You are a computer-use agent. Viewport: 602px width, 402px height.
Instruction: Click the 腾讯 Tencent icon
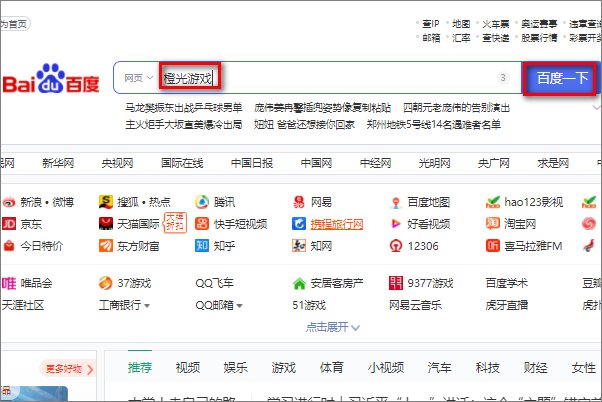(202, 202)
